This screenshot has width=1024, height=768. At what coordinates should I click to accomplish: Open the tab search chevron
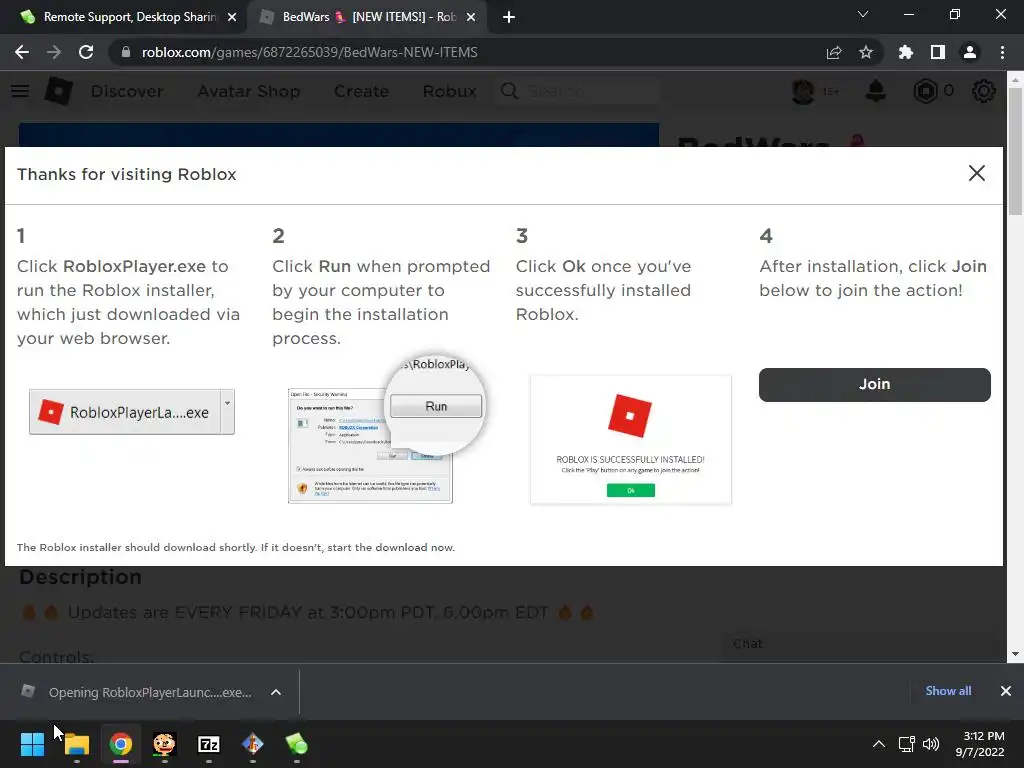[x=863, y=14]
